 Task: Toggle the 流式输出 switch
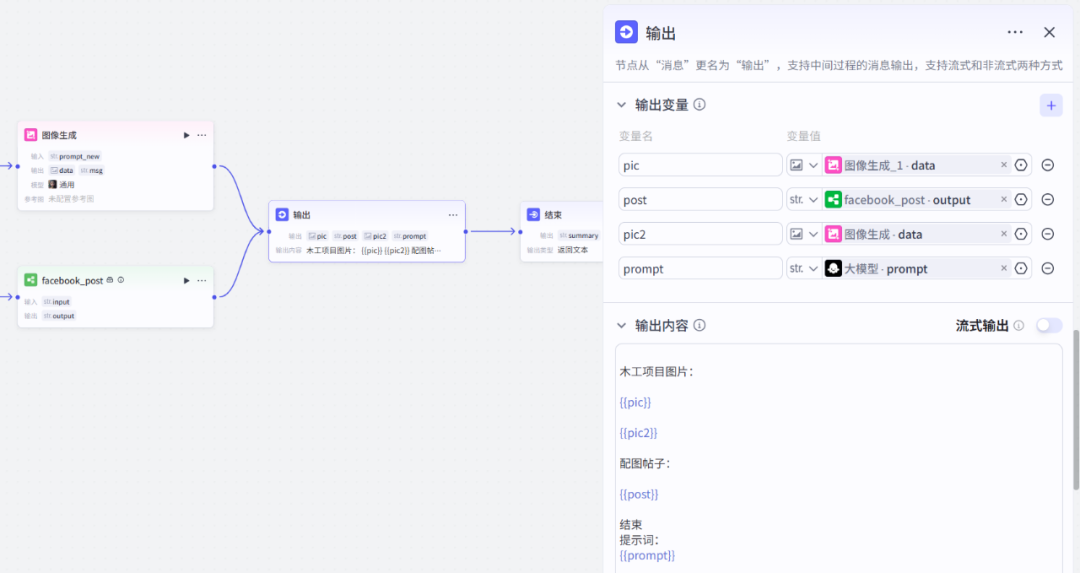(1049, 325)
